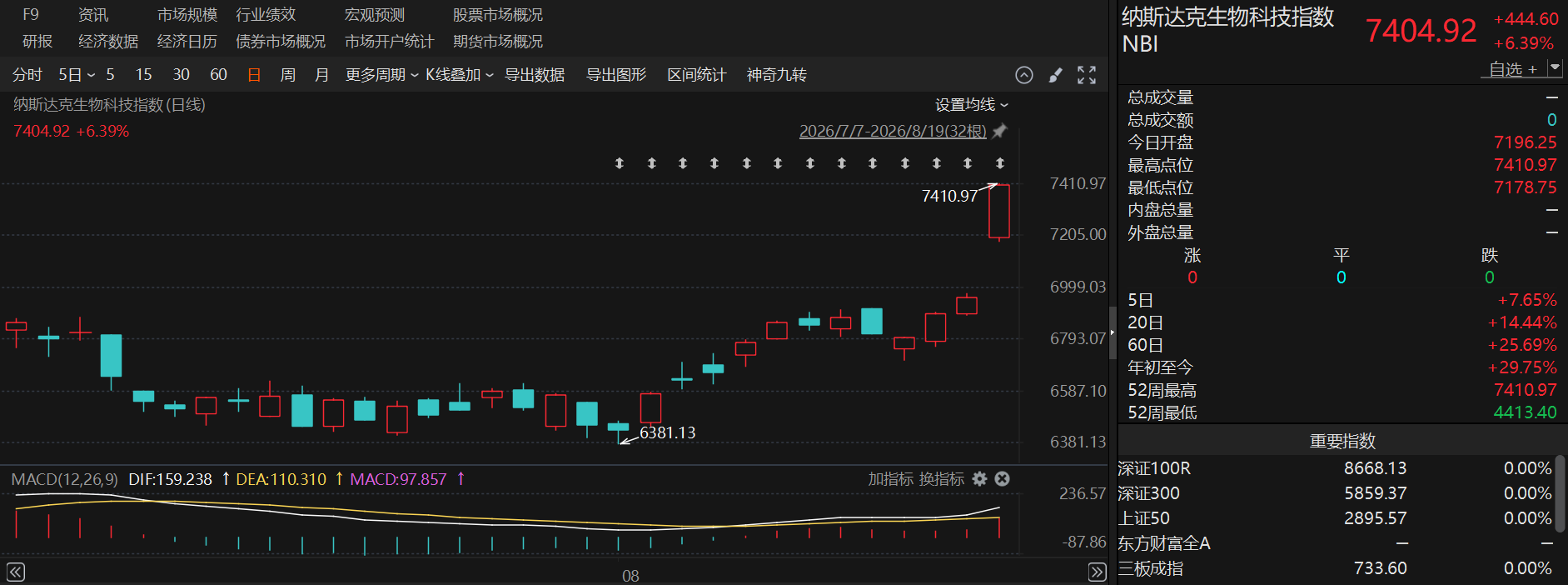Image resolution: width=1568 pixels, height=585 pixels.
Task: Open 股票市场概况 stock market overview
Action: (498, 15)
